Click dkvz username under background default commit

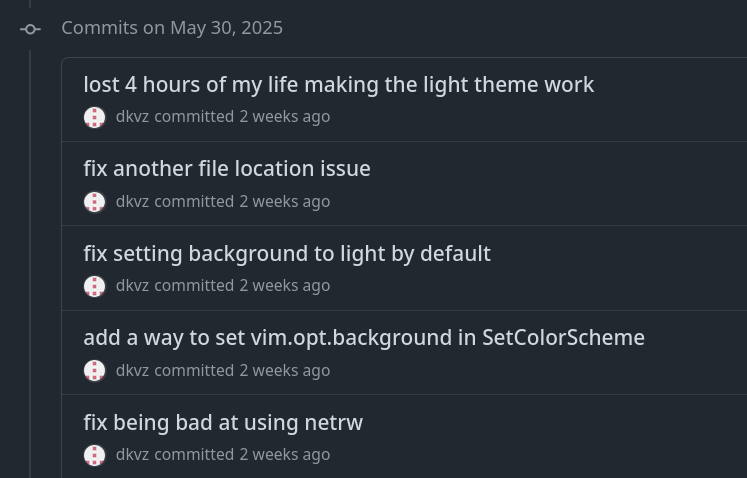(132, 286)
